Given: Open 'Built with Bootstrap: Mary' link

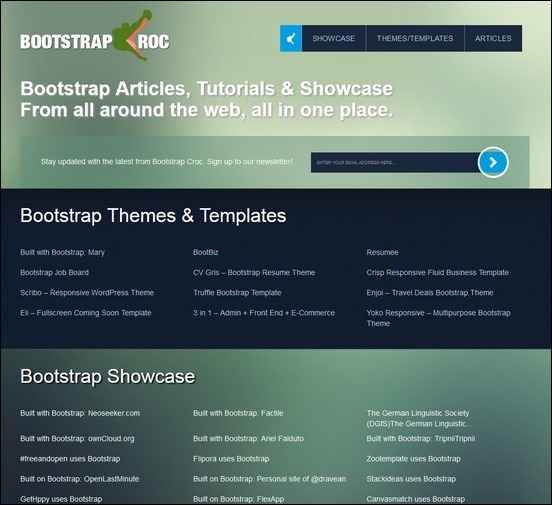Looking at the screenshot, I should point(62,252).
